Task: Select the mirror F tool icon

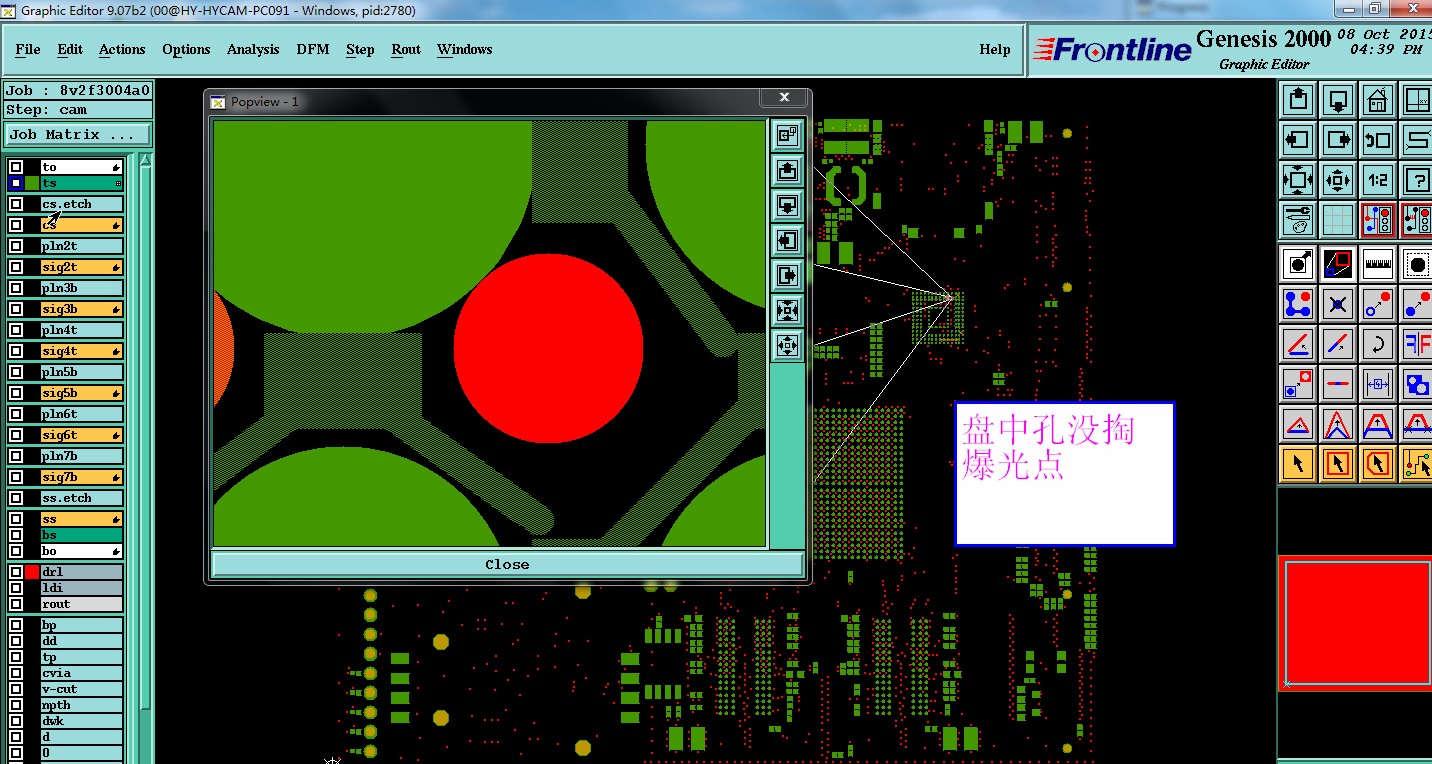Action: pyautogui.click(x=1416, y=344)
